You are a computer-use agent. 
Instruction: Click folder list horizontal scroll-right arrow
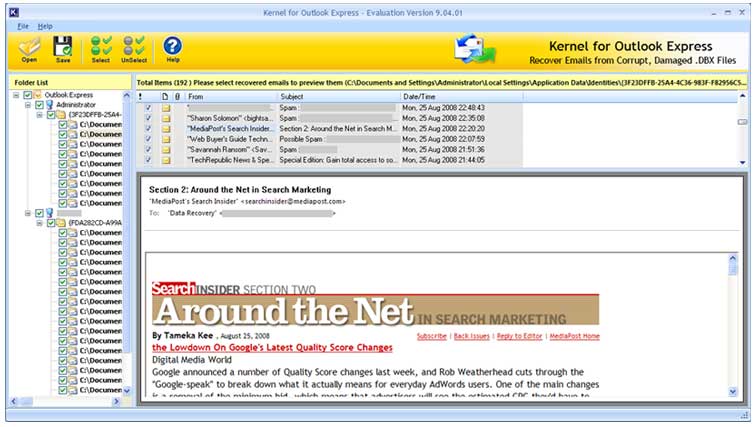coord(116,401)
